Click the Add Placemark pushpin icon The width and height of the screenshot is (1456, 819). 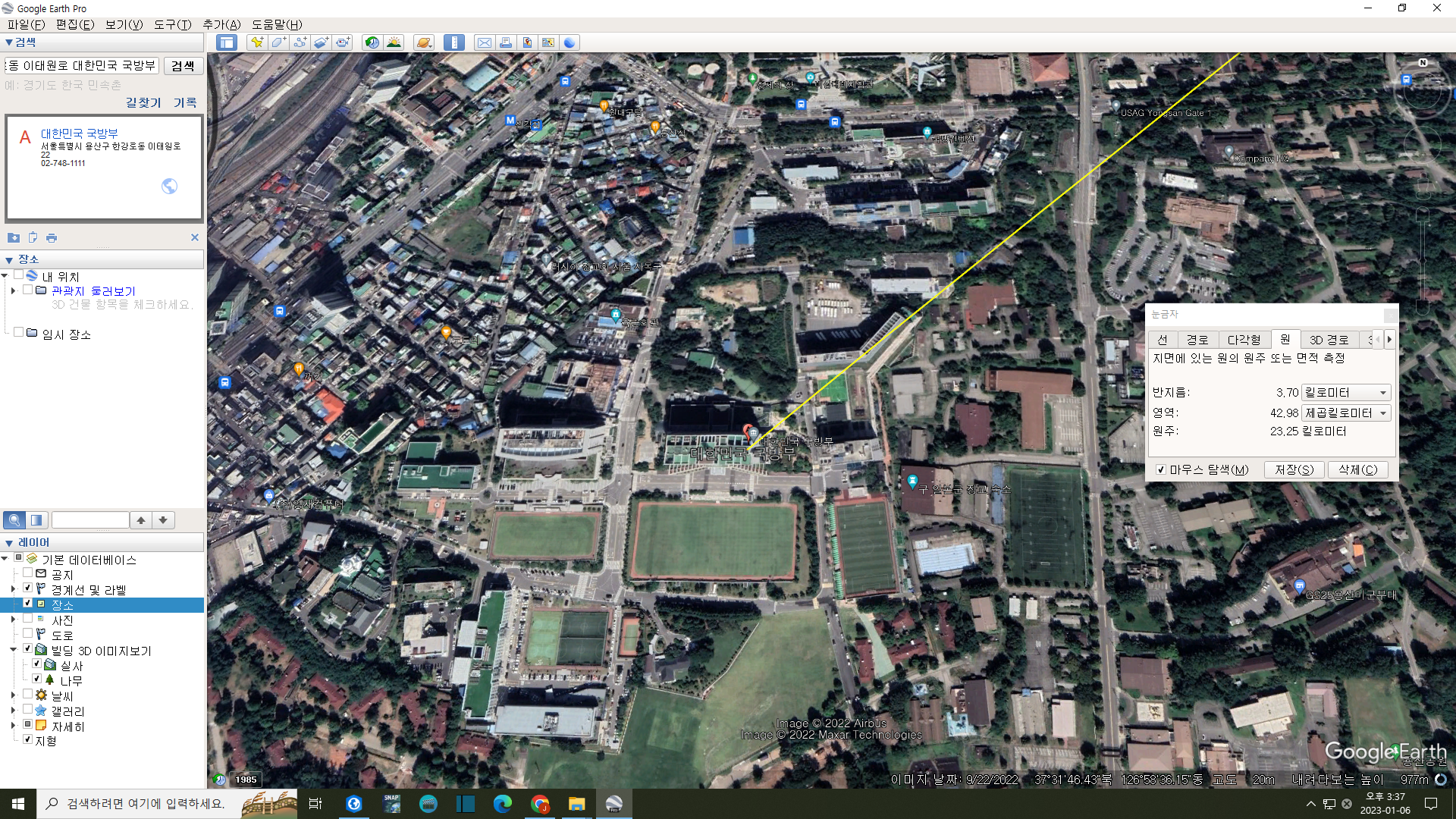tap(257, 42)
